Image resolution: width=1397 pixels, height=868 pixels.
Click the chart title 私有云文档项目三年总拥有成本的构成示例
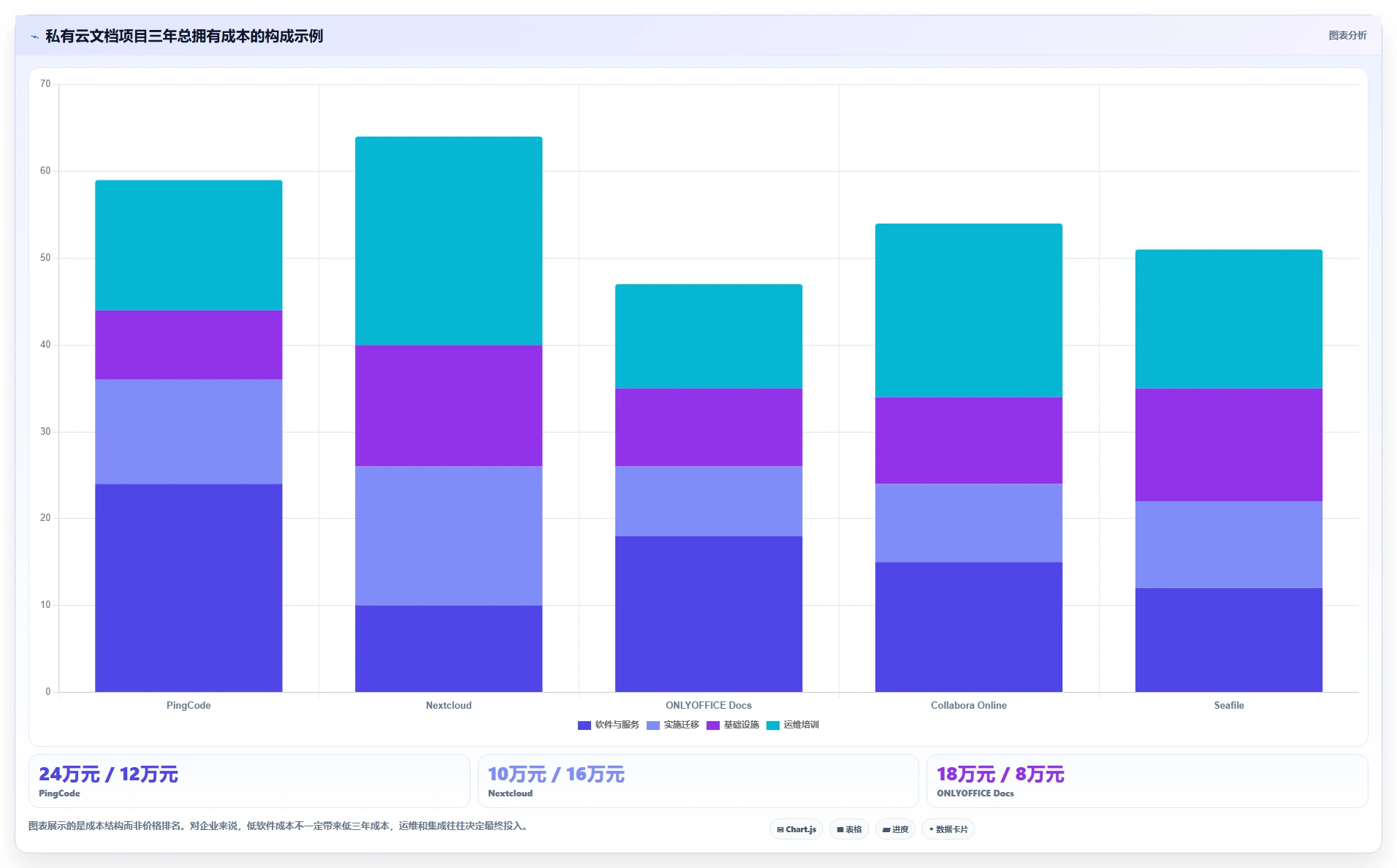click(x=184, y=36)
